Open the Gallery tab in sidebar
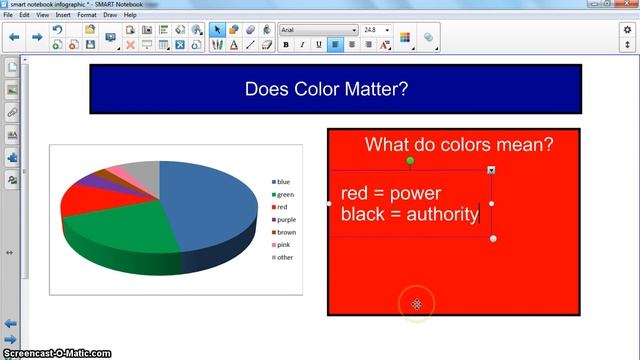The image size is (640, 360). pos(12,90)
